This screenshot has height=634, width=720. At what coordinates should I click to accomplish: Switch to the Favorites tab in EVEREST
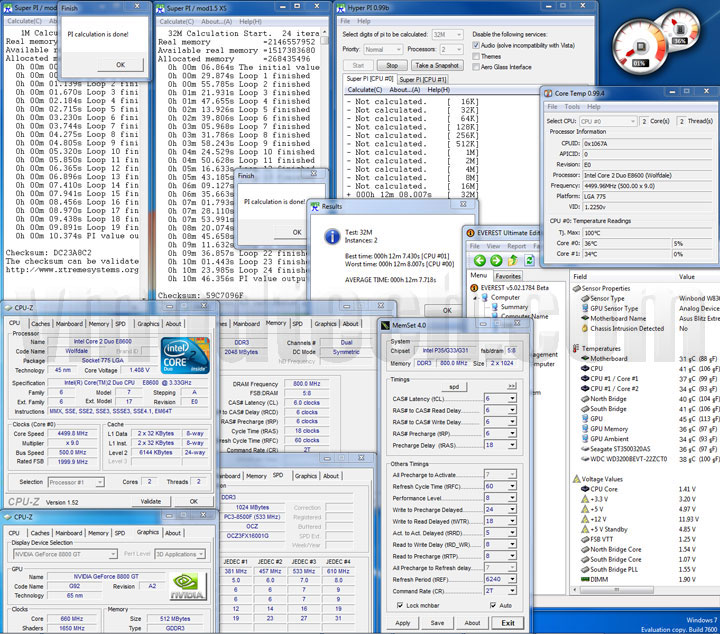508,276
